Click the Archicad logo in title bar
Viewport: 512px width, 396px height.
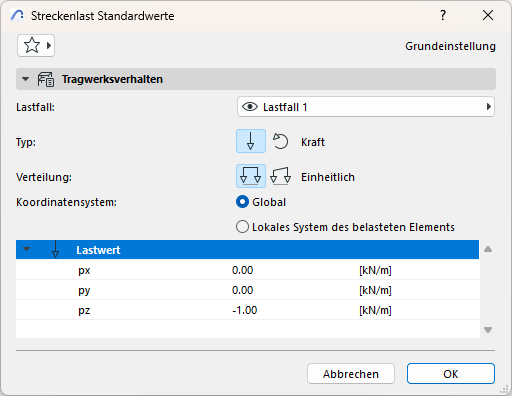click(17, 15)
